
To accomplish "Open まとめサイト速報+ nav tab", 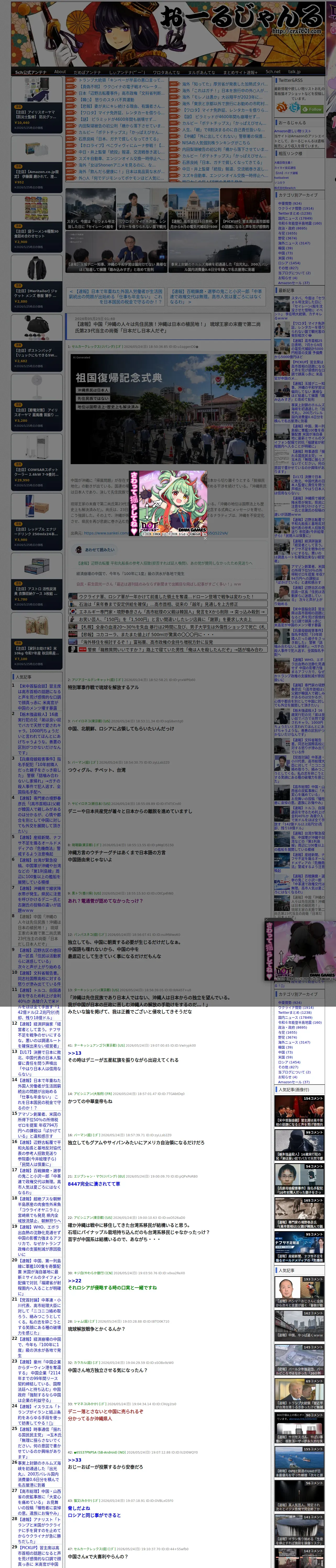I will [x=240, y=72].
